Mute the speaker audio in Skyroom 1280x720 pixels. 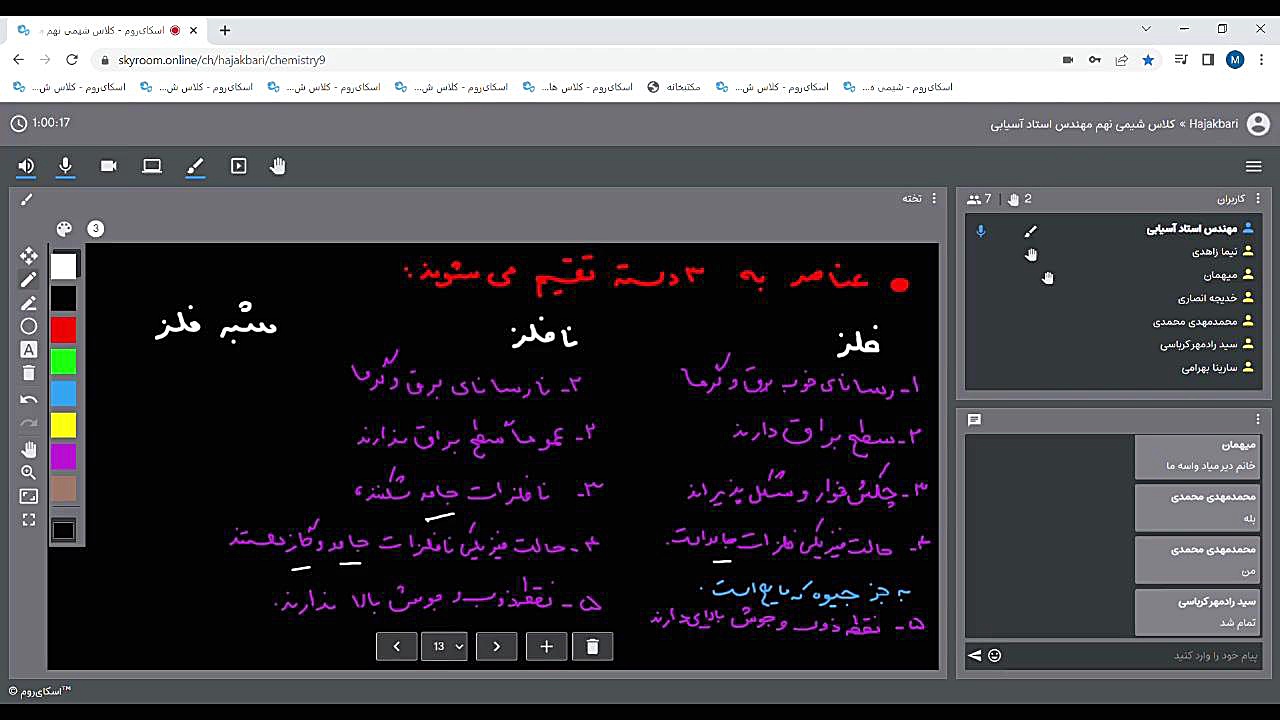[26, 166]
